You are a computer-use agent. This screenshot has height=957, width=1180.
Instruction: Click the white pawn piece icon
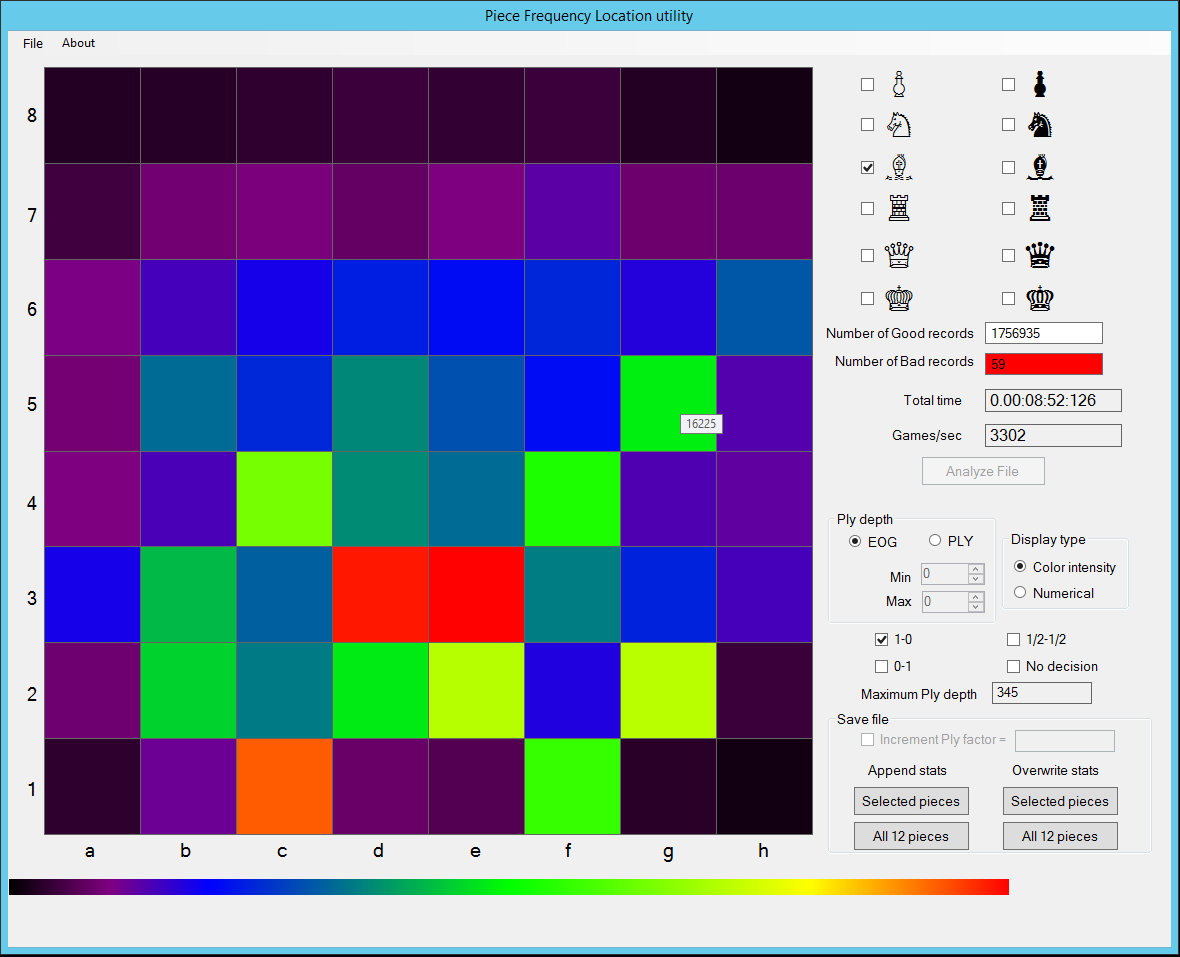[899, 84]
